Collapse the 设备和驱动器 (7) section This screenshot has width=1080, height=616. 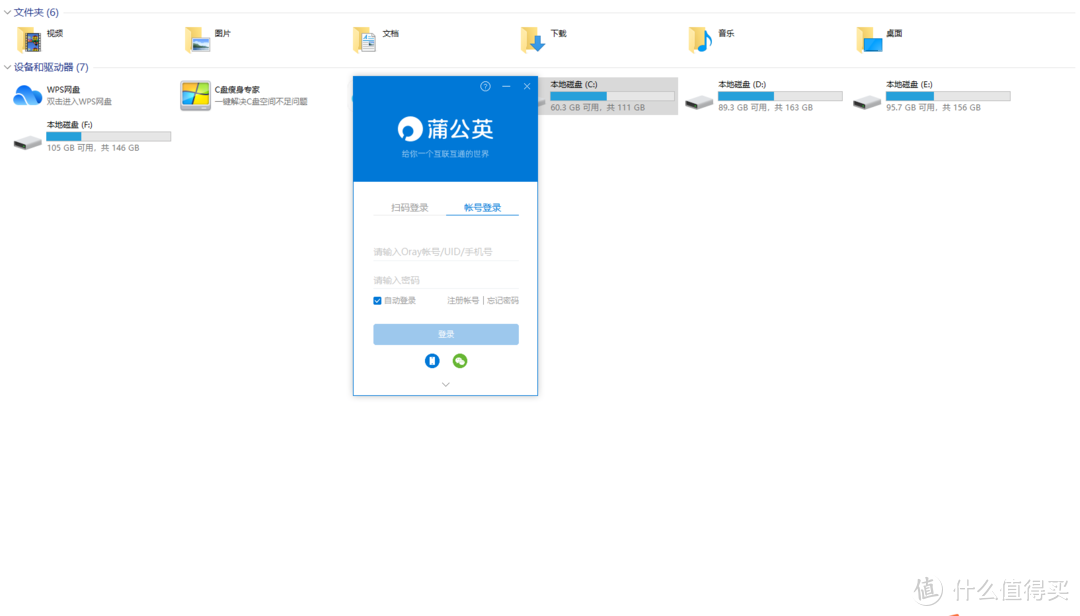coord(8,68)
